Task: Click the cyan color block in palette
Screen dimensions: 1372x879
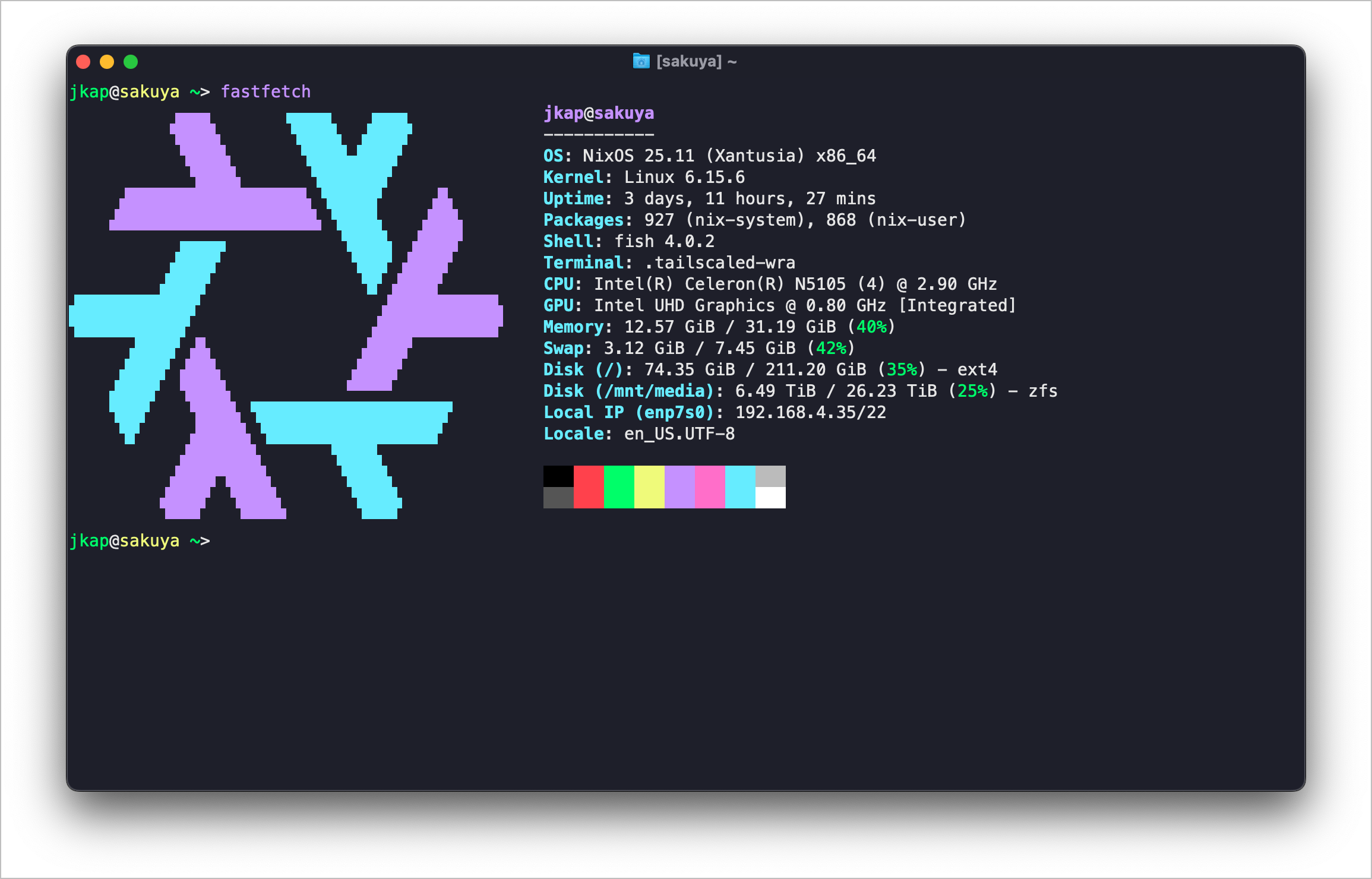Action: point(740,487)
